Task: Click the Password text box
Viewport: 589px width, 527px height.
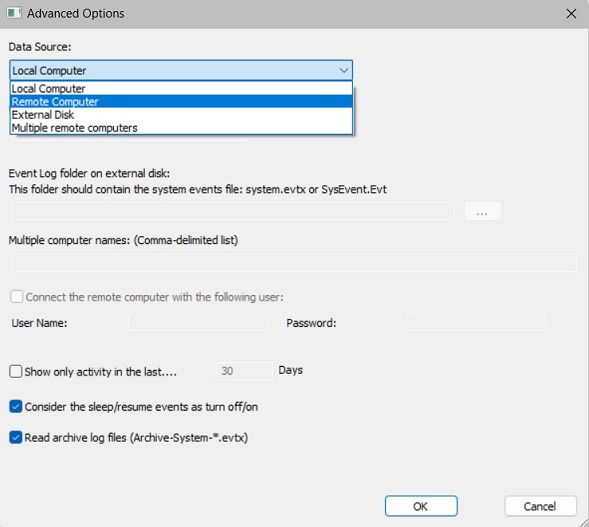Action: click(476, 322)
